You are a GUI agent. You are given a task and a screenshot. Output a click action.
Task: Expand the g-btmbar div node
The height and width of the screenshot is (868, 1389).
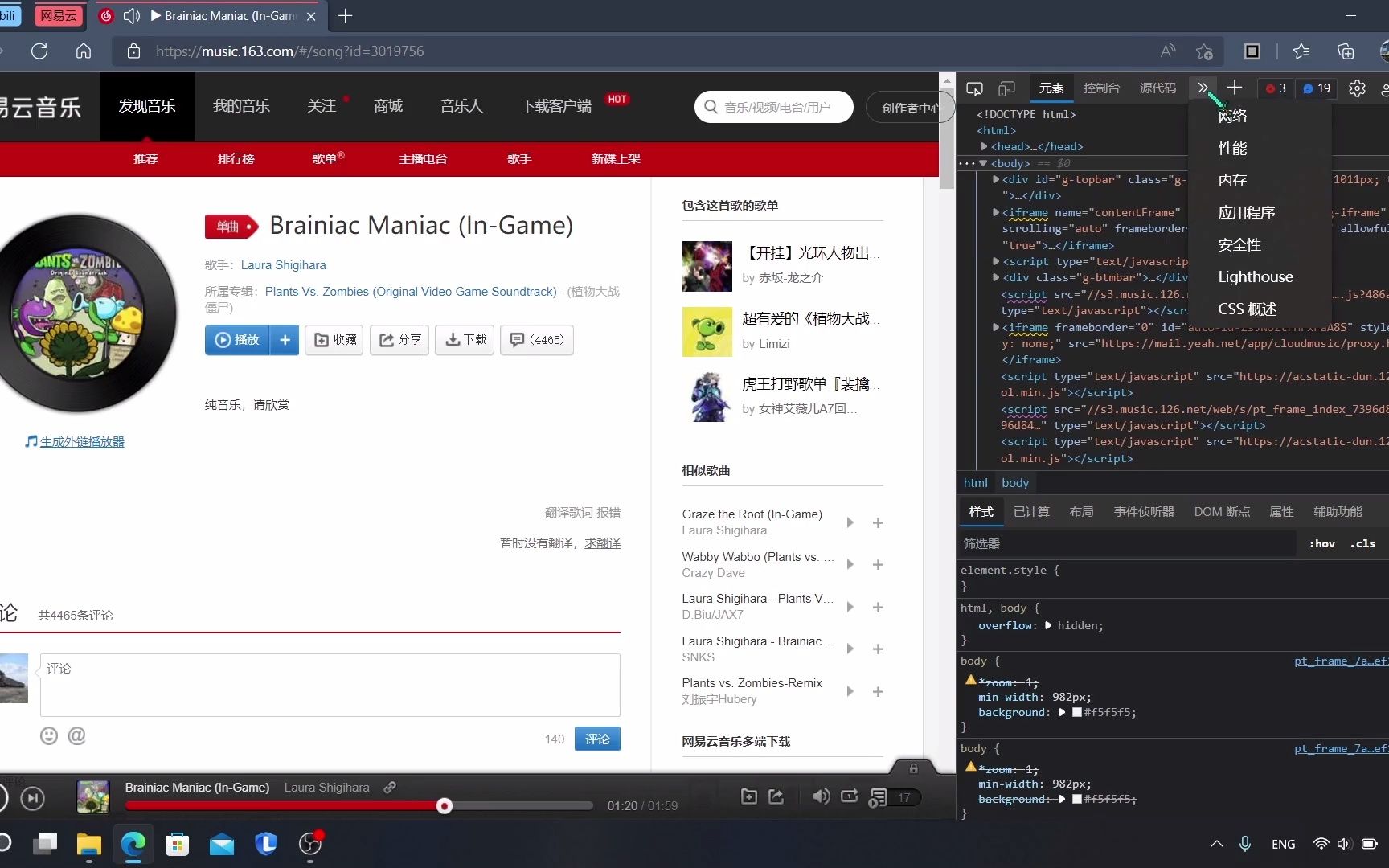[x=996, y=277]
